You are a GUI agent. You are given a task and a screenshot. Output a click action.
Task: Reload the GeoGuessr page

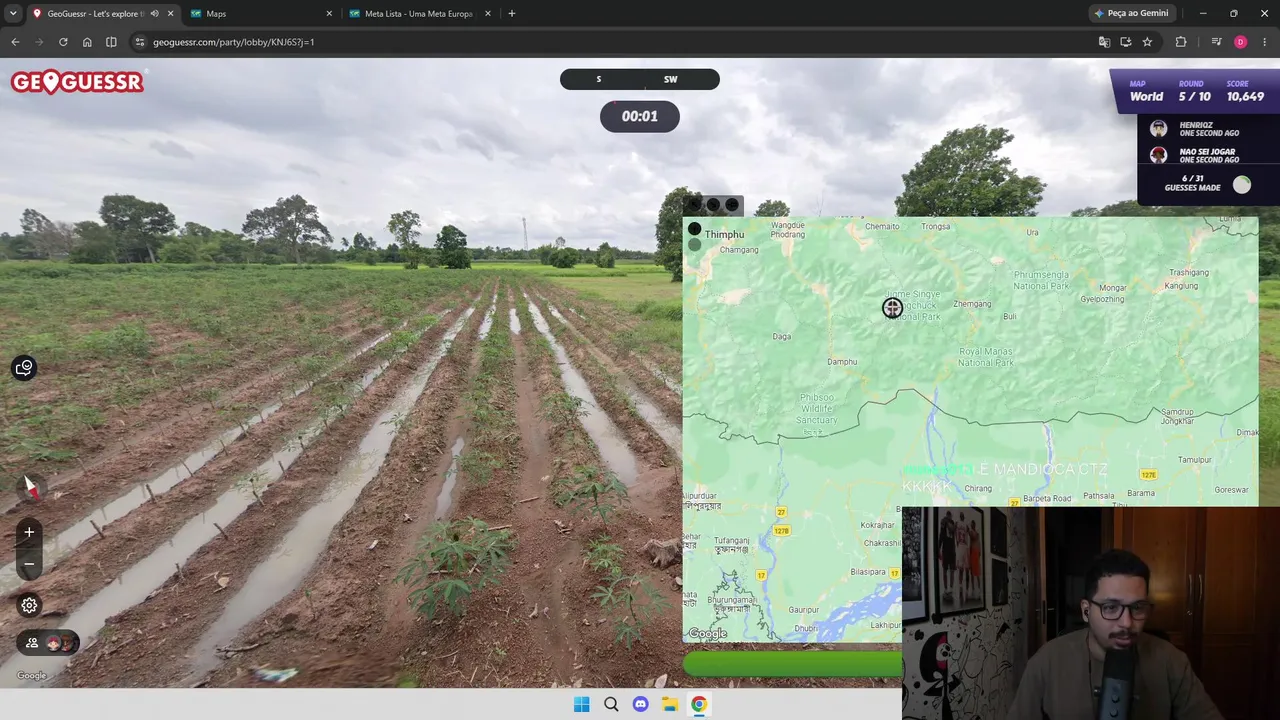point(63,42)
